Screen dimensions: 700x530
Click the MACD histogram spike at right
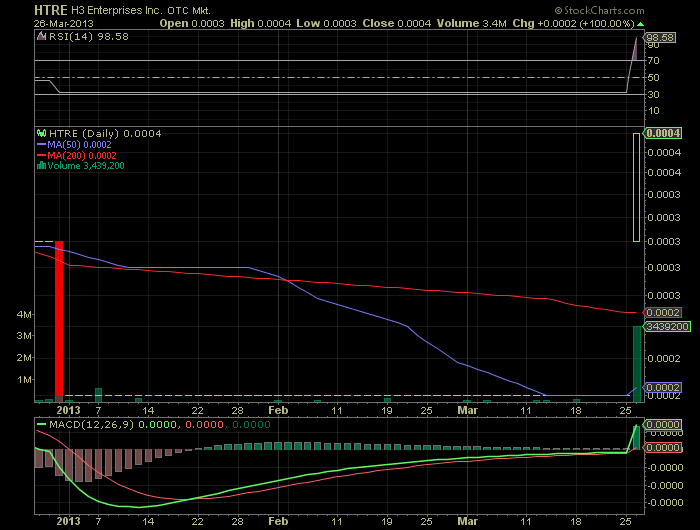tap(637, 438)
